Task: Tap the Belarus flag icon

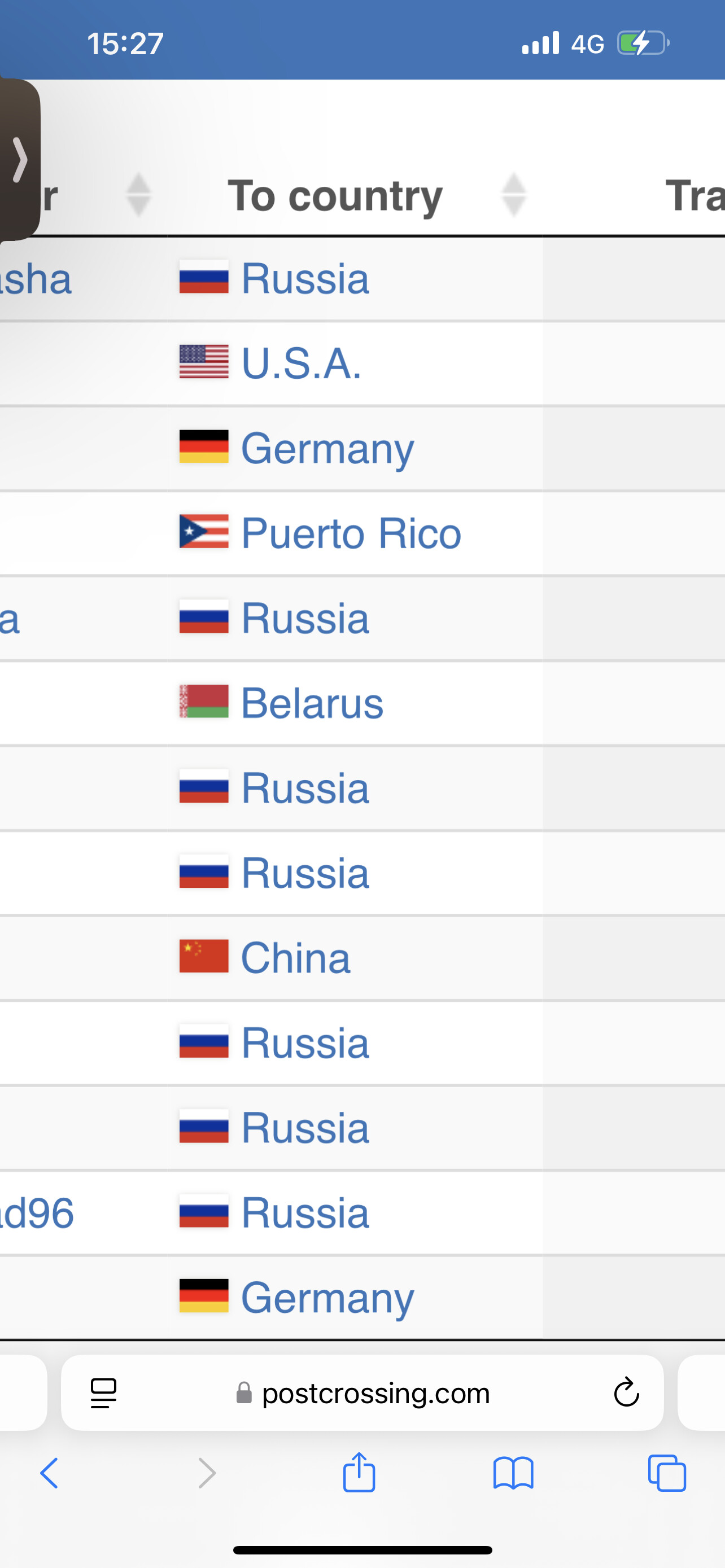Action: pyautogui.click(x=204, y=701)
